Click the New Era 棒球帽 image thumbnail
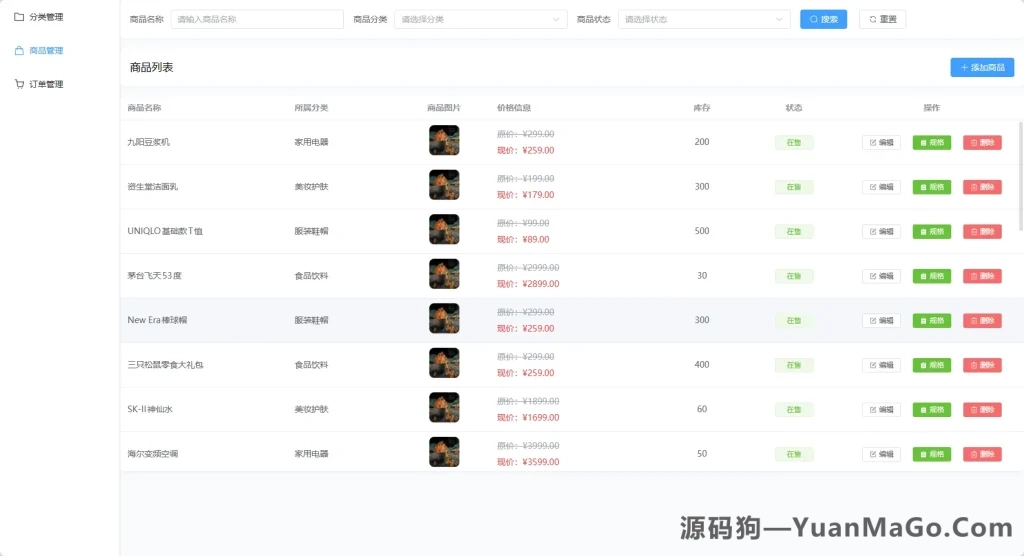Image resolution: width=1024 pixels, height=556 pixels. coord(444,318)
